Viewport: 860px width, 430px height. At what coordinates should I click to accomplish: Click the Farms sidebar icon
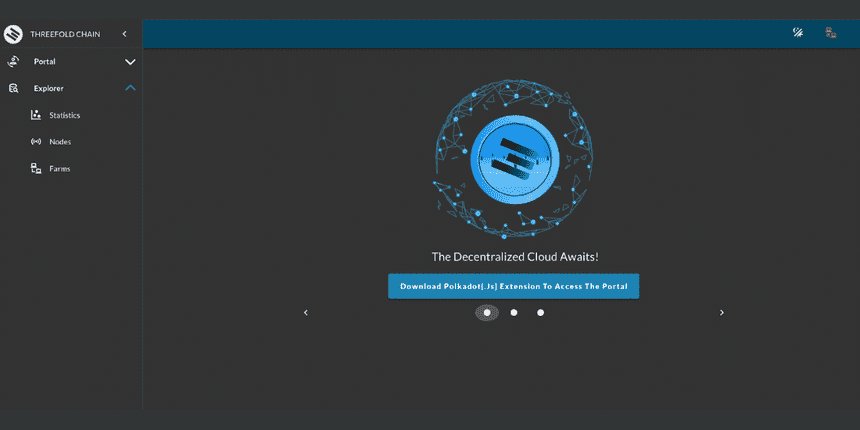(36, 168)
